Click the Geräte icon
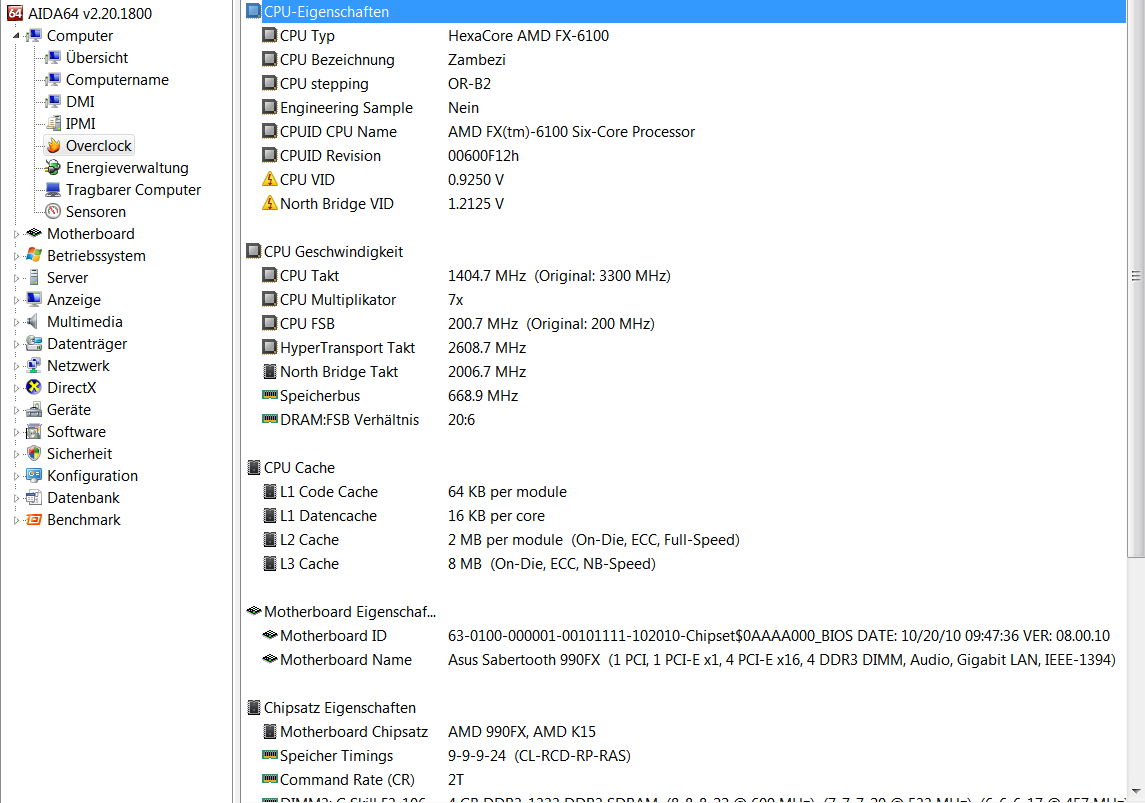This screenshot has height=803, width=1145. 34,410
